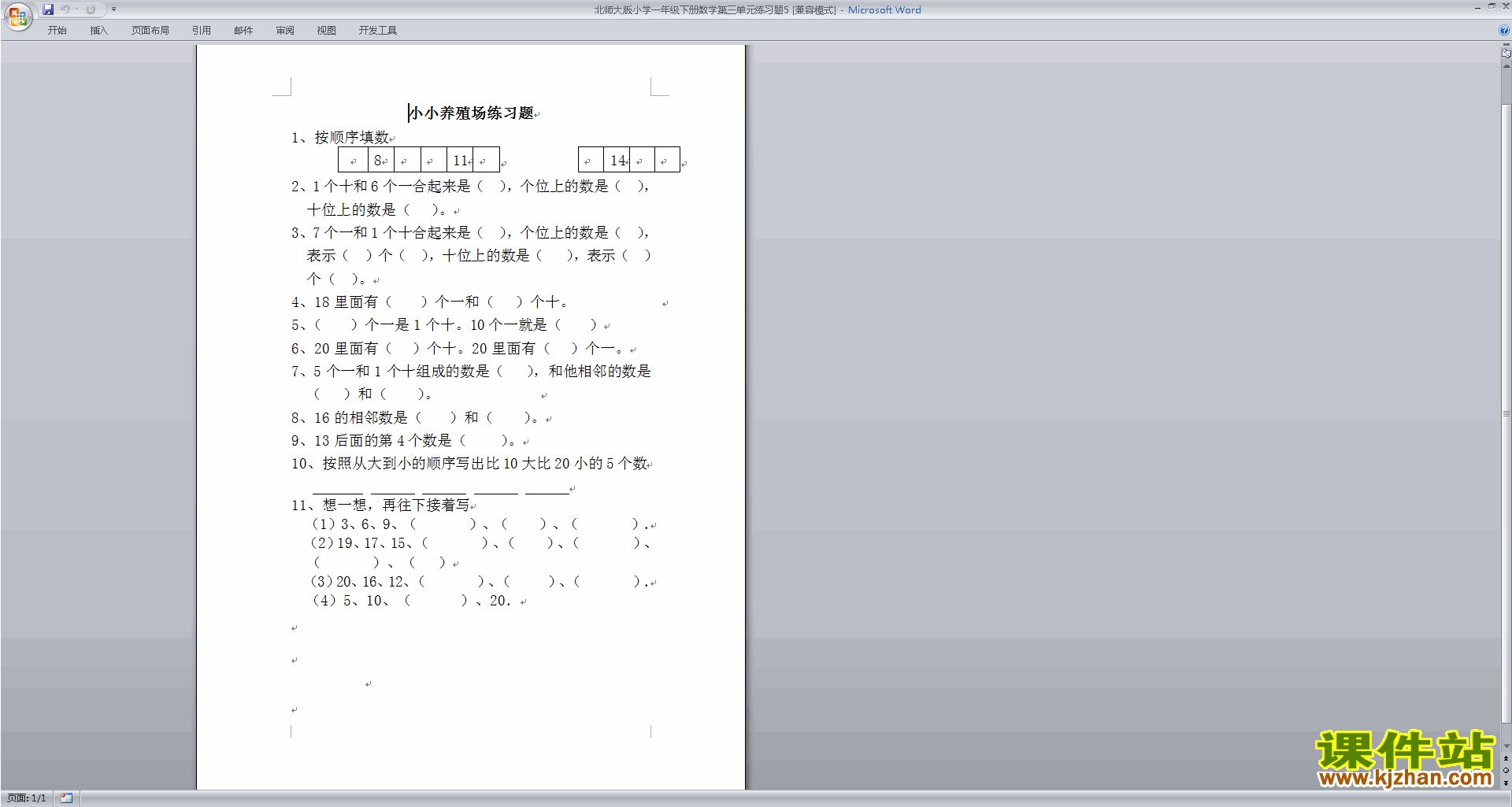
Task: Click the split-window bar above the scrollbar
Action: pyautogui.click(x=1506, y=45)
